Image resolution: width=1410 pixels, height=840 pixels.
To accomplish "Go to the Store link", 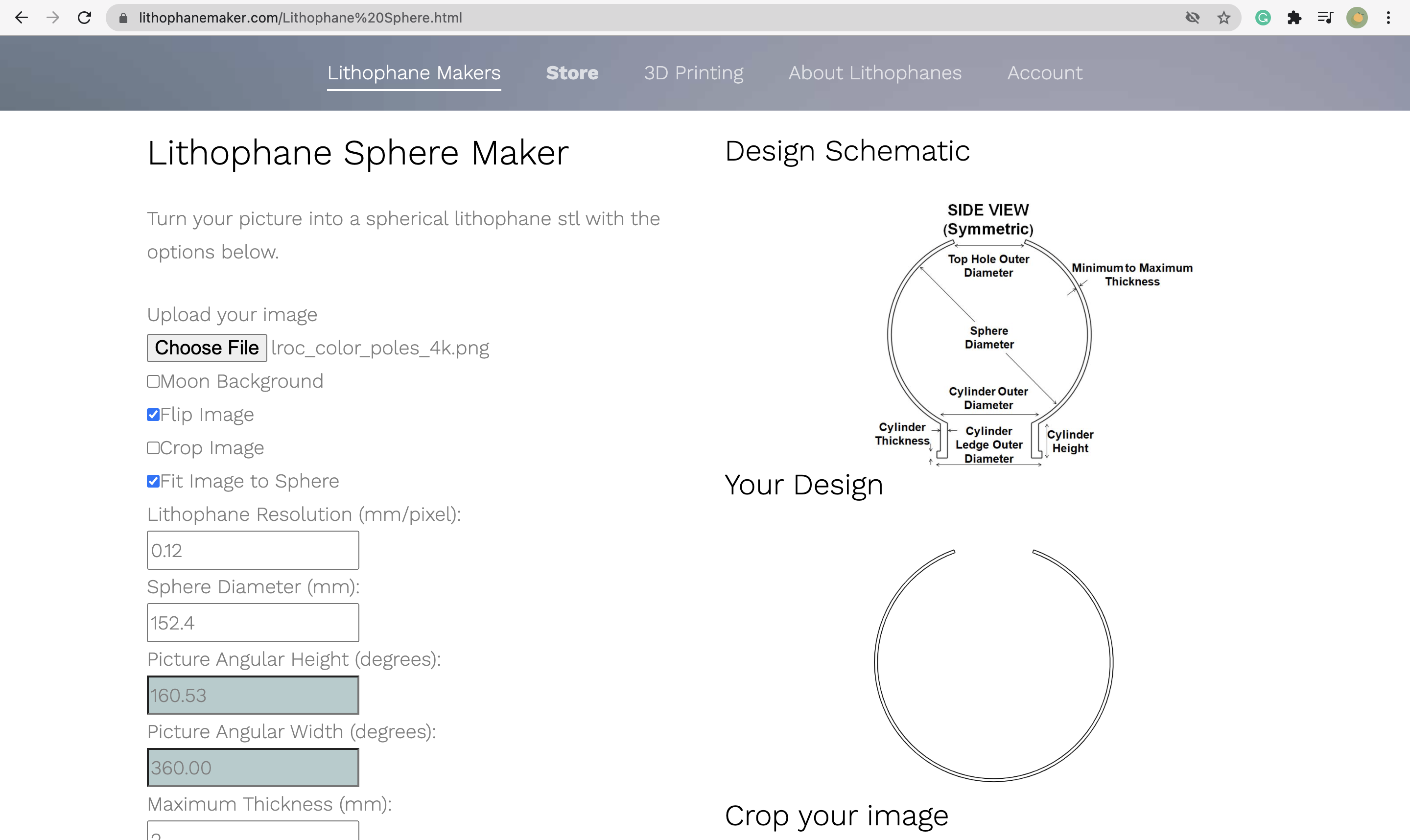I will [572, 72].
